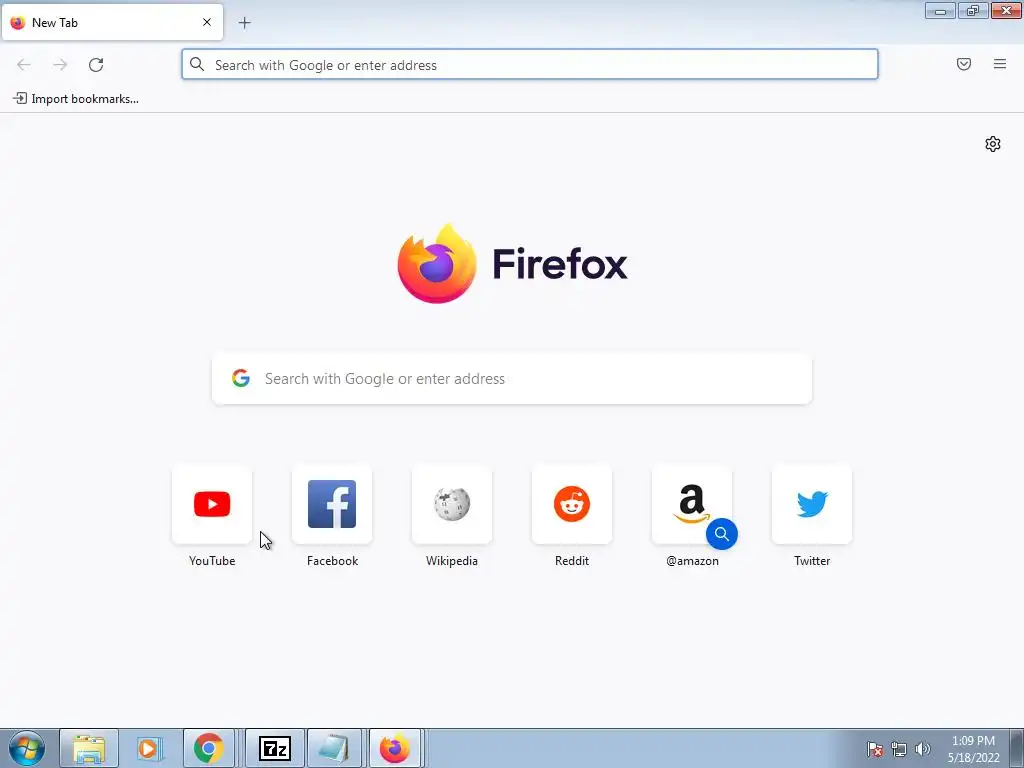Open the volume speaker tray icon
Image resolution: width=1024 pixels, height=768 pixels.
click(x=923, y=749)
